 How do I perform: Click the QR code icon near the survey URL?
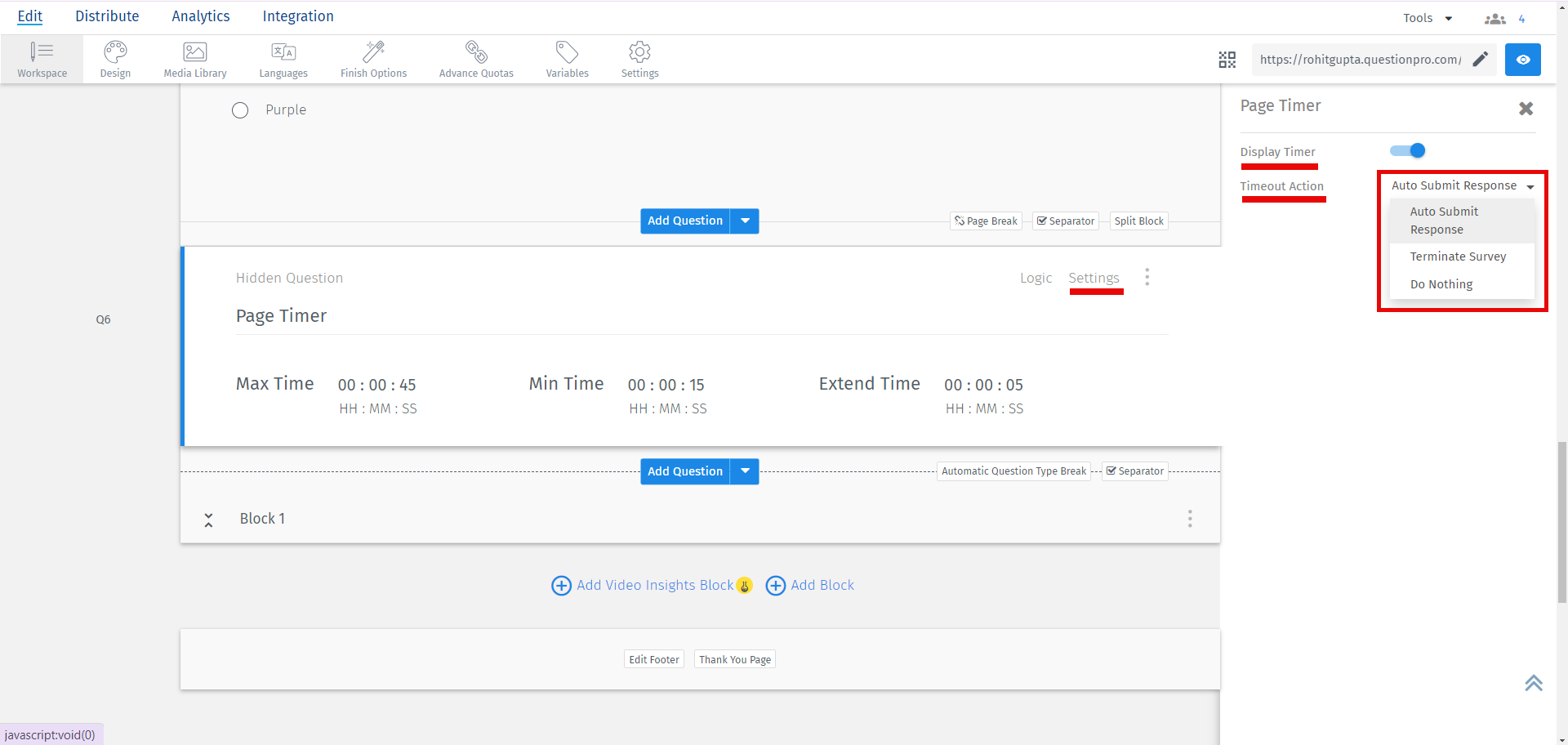[x=1227, y=59]
